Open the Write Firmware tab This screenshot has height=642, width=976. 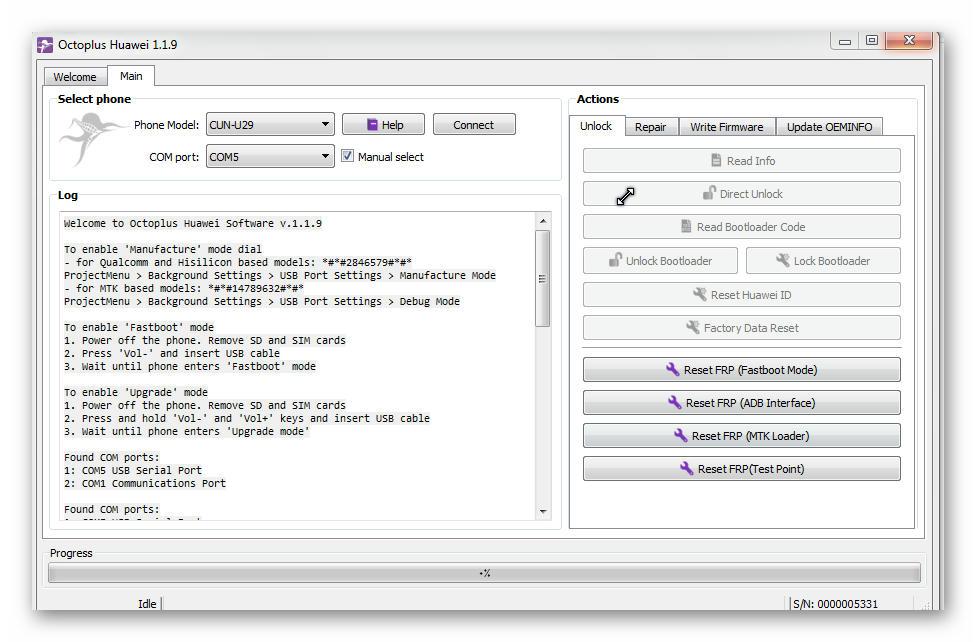[x=727, y=127]
